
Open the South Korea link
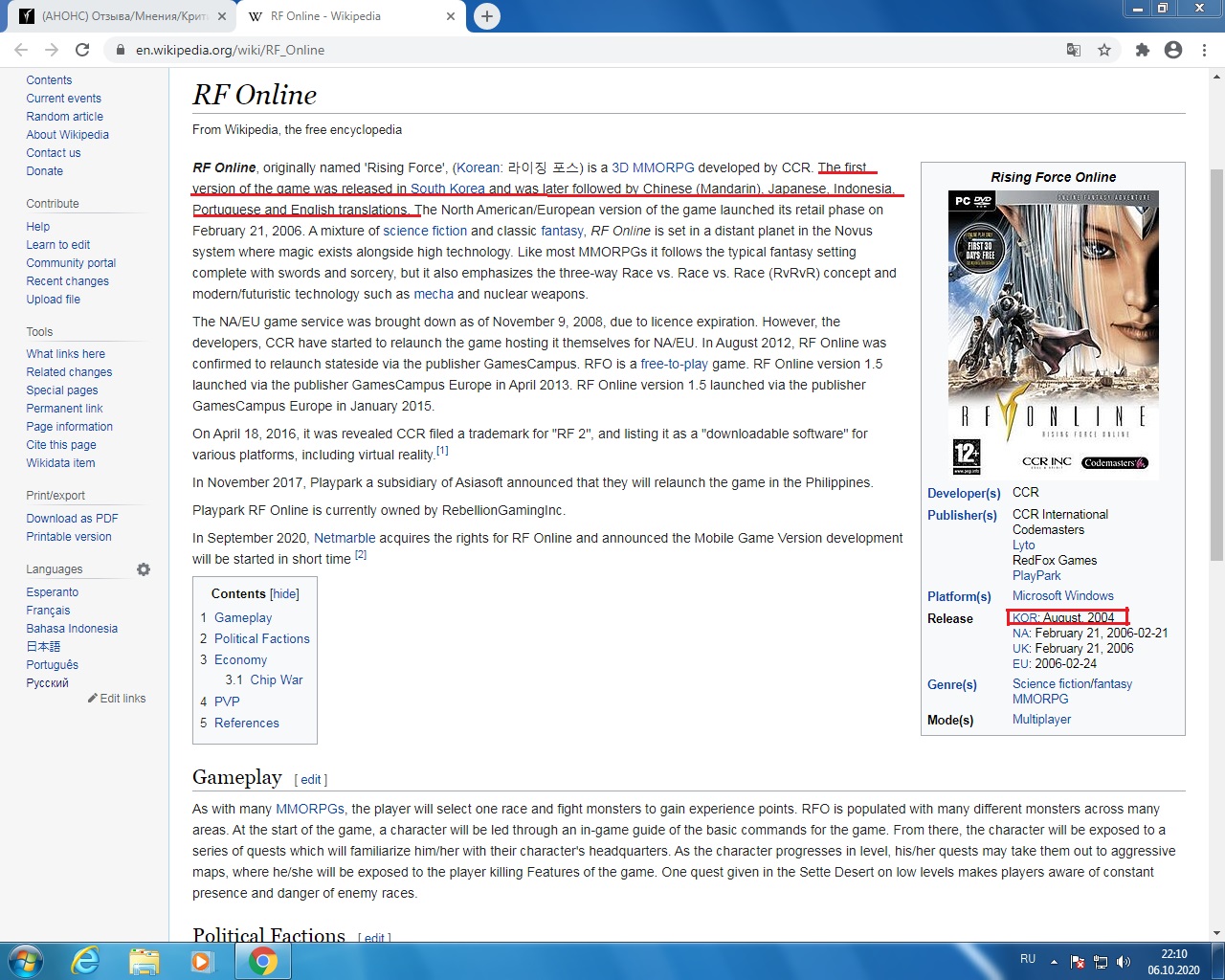(448, 189)
